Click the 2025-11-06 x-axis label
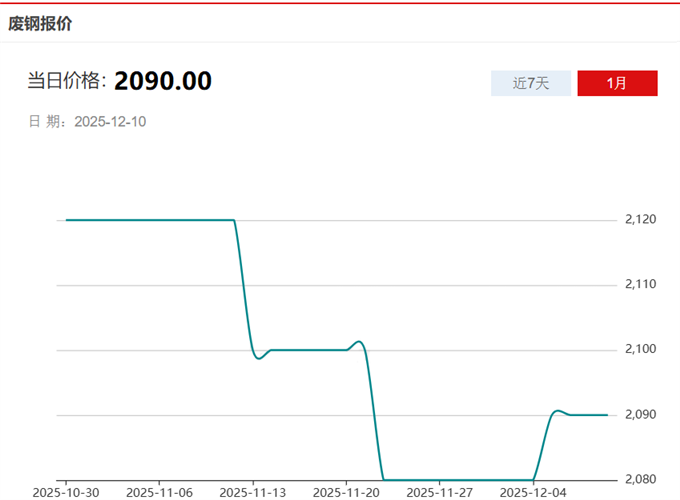 [160, 492]
